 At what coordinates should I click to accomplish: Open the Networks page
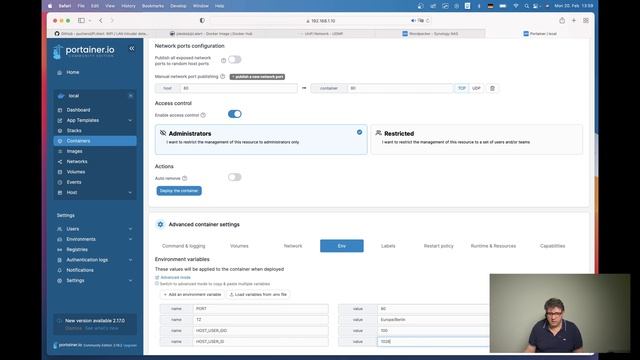point(77,162)
